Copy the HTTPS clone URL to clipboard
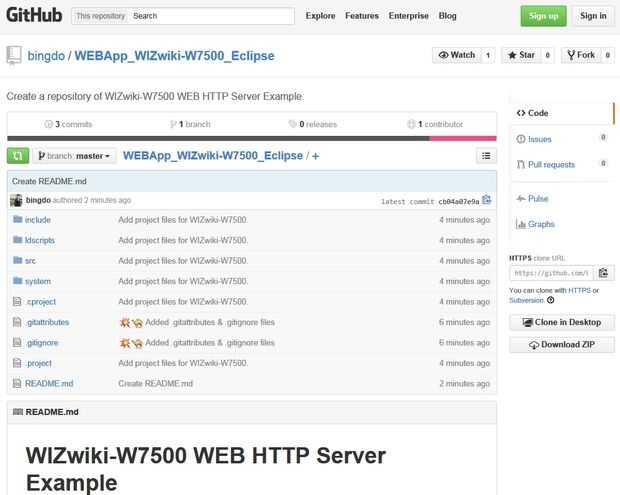 click(x=603, y=273)
